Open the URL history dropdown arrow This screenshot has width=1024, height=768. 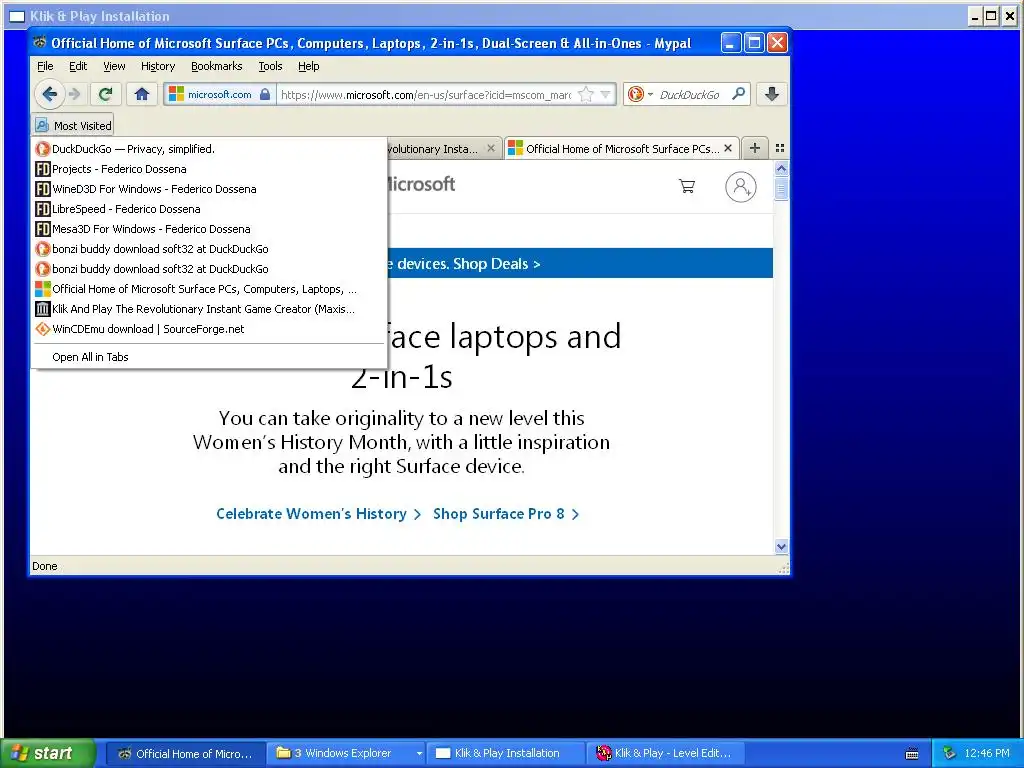[x=605, y=95]
